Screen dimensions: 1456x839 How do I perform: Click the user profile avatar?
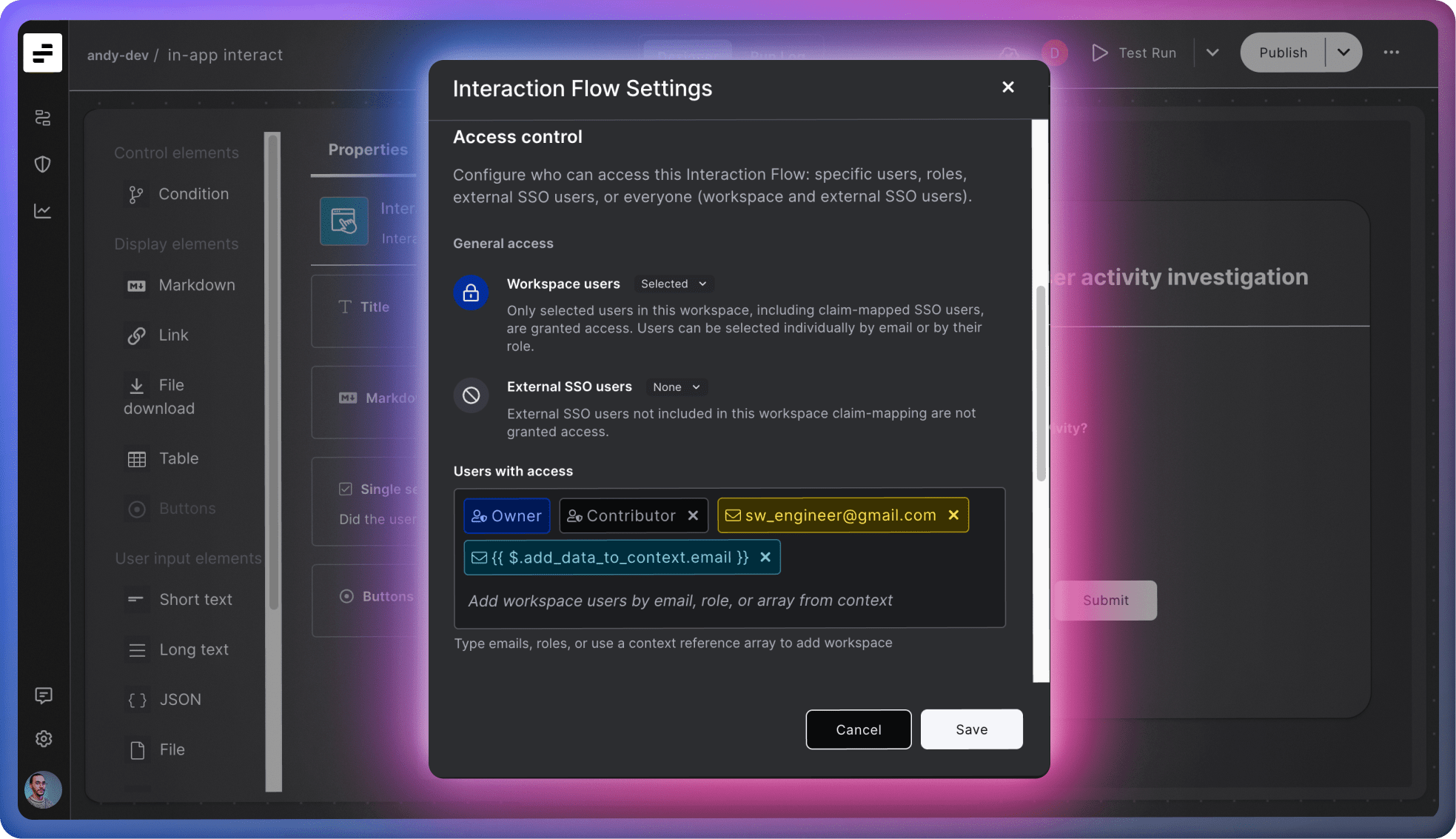click(x=43, y=789)
